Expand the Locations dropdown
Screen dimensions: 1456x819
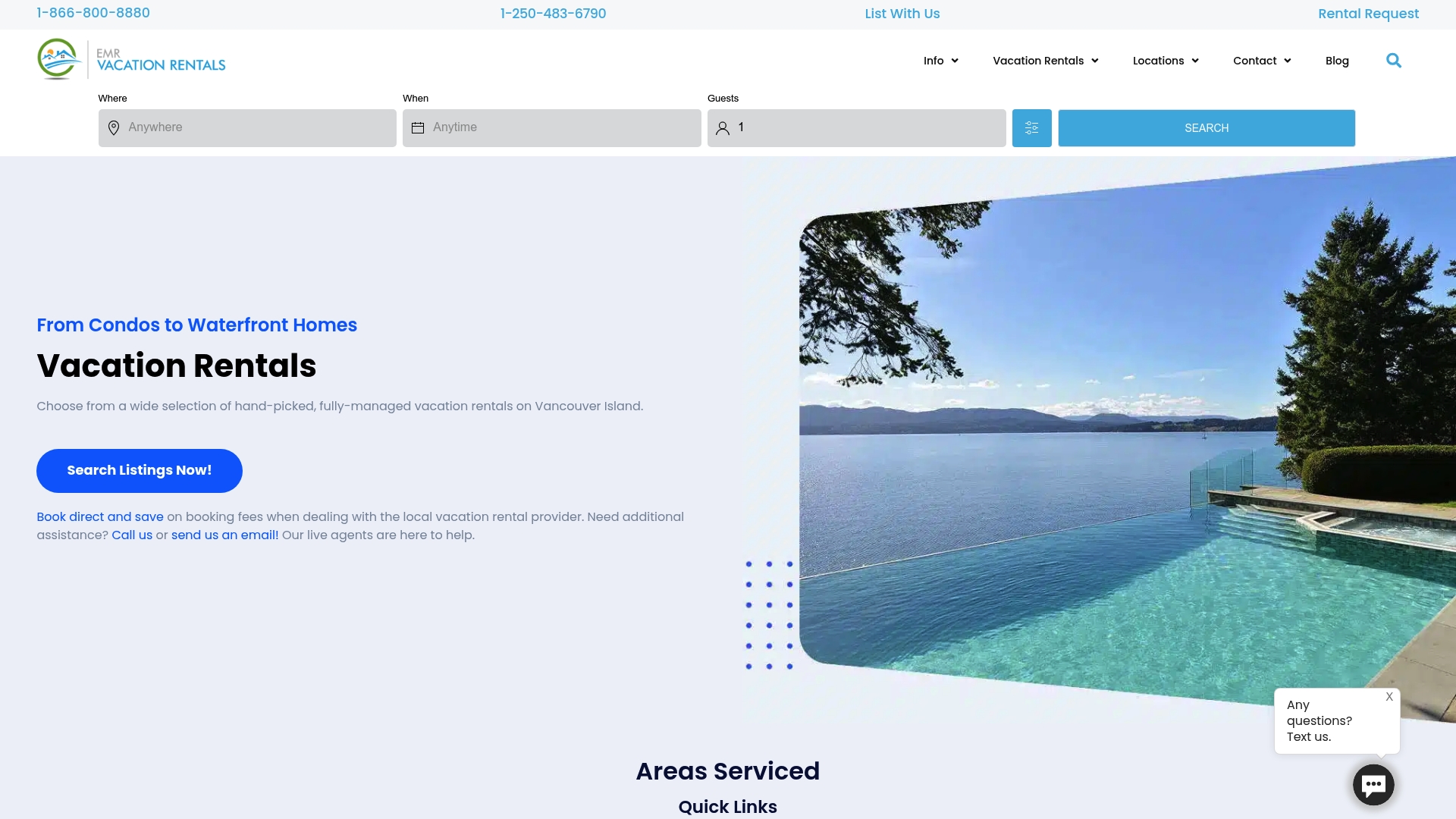1165,60
